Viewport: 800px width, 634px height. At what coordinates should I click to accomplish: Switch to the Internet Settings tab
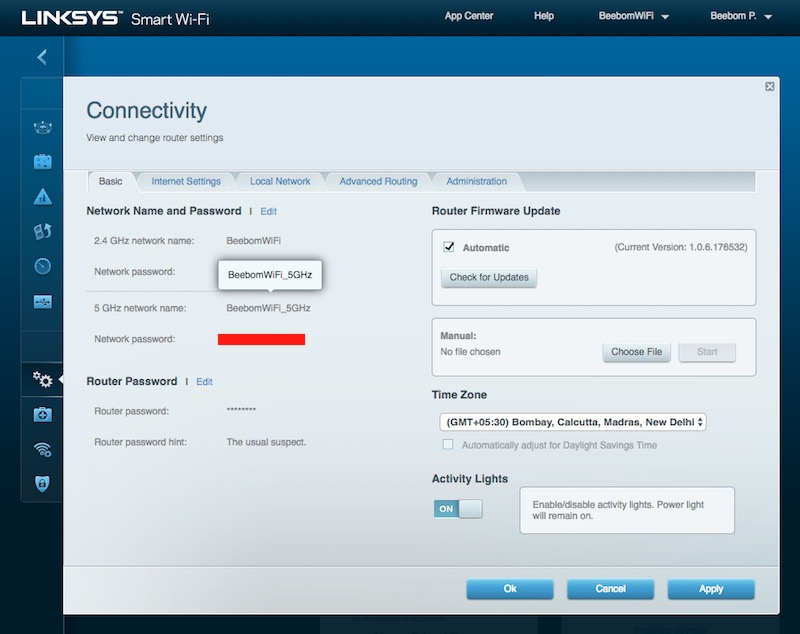(x=188, y=181)
